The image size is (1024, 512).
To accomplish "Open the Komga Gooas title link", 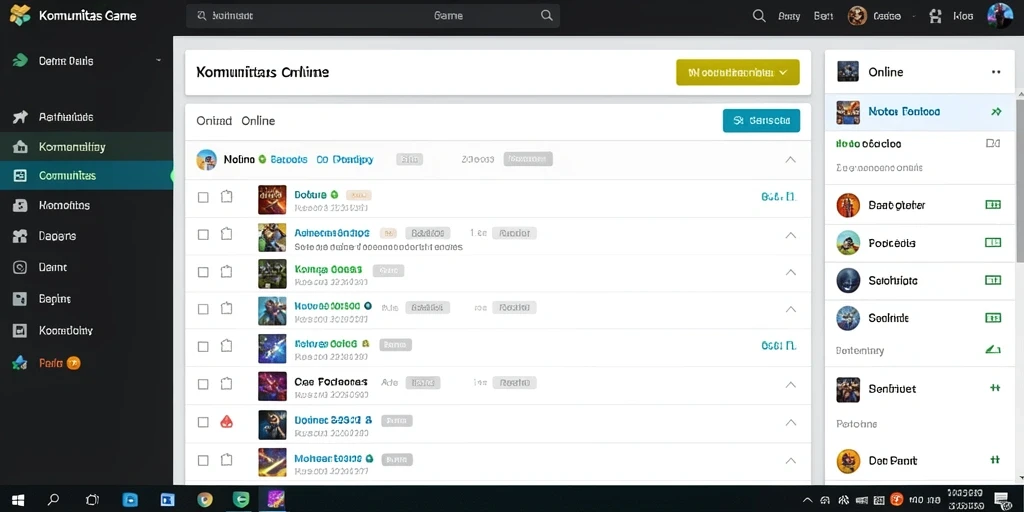I will click(x=328, y=269).
